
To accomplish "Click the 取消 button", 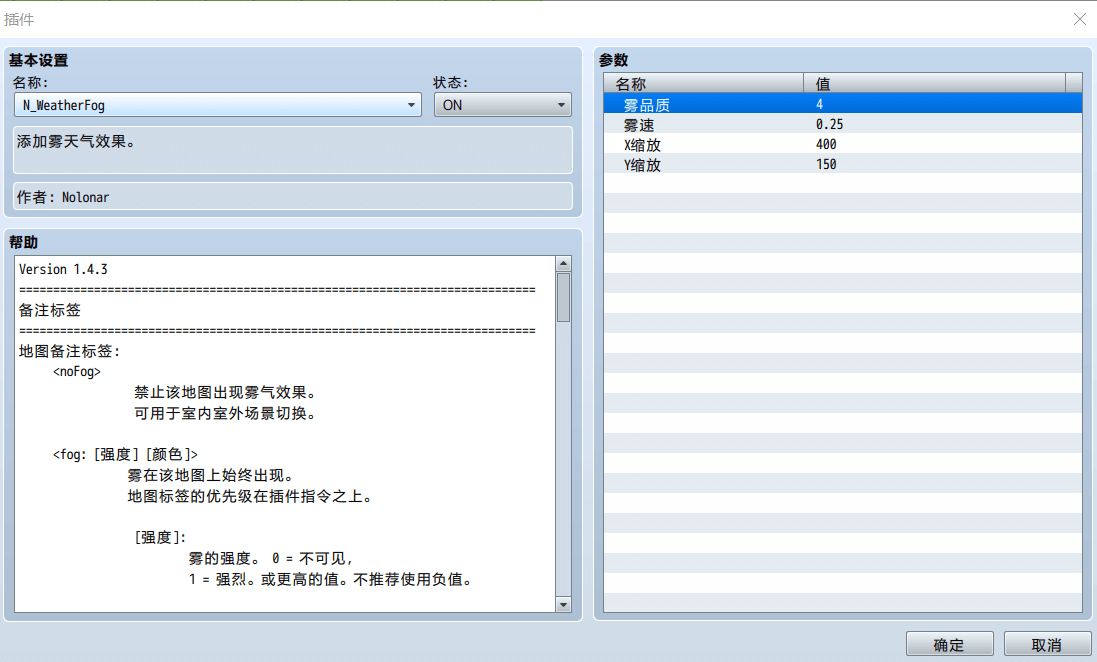I will click(x=1047, y=645).
